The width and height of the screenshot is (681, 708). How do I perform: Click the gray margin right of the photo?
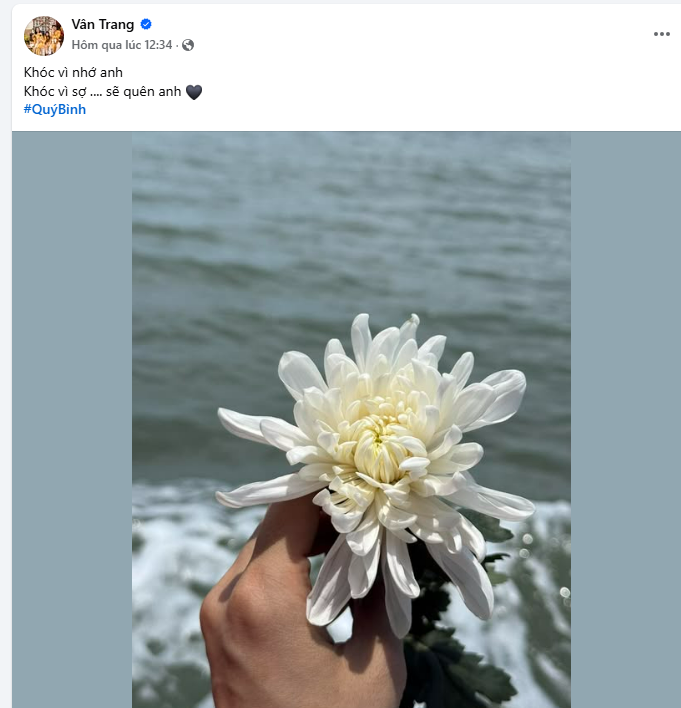coord(625,420)
